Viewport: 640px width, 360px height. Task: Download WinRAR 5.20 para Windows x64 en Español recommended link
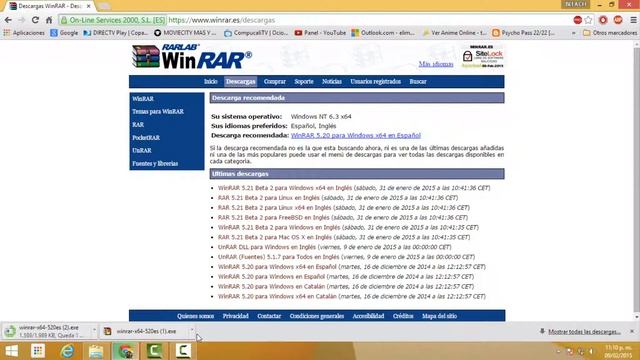(x=356, y=135)
